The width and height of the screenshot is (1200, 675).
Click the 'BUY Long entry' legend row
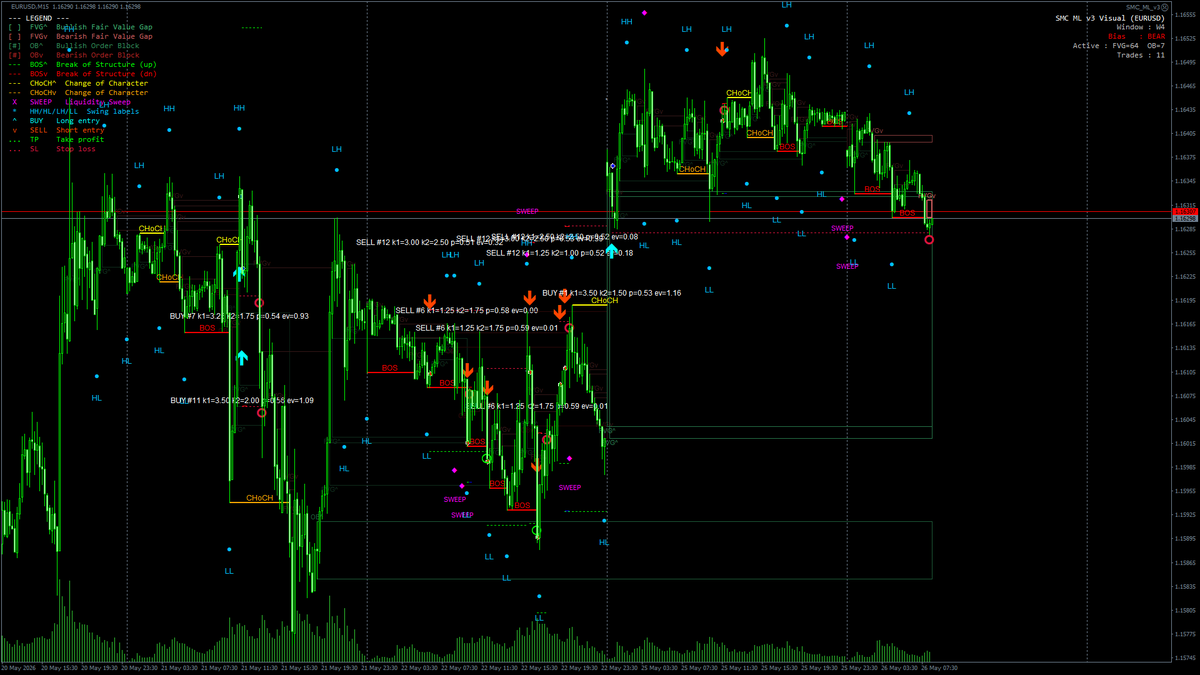[x=57, y=120]
